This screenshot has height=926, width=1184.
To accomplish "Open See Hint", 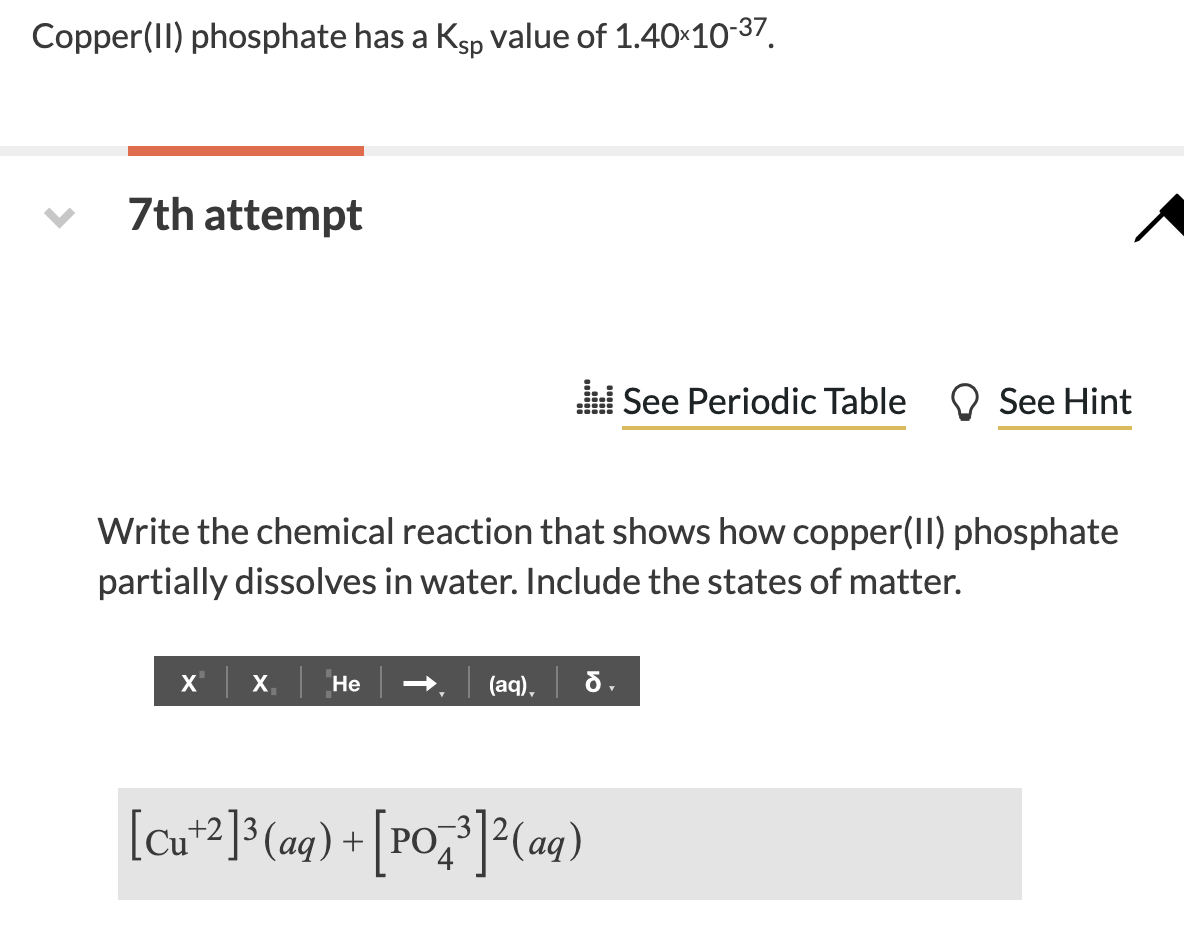I will [x=1065, y=402].
